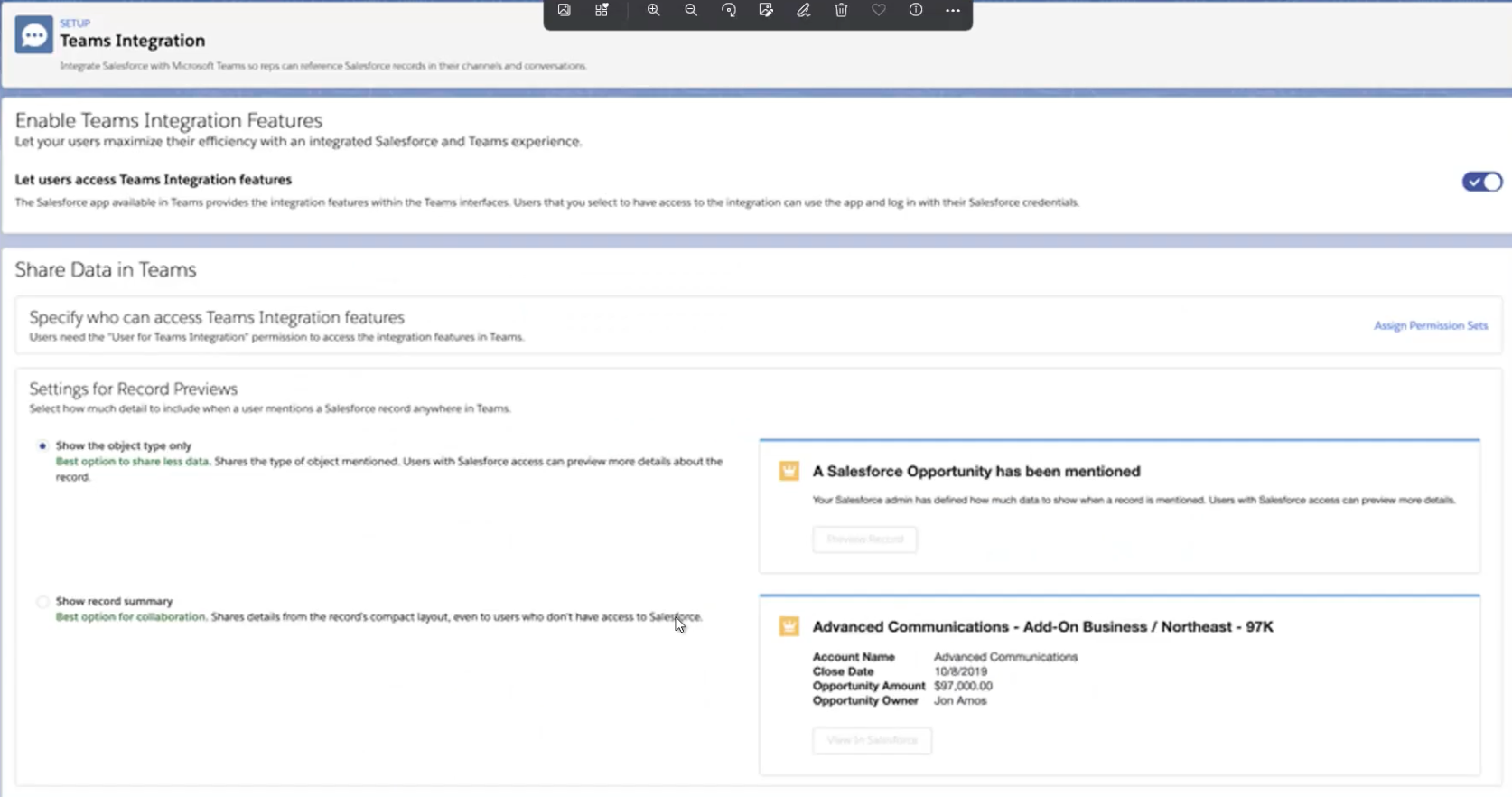
Task: Open the three-dot more options menu
Action: coord(953,10)
